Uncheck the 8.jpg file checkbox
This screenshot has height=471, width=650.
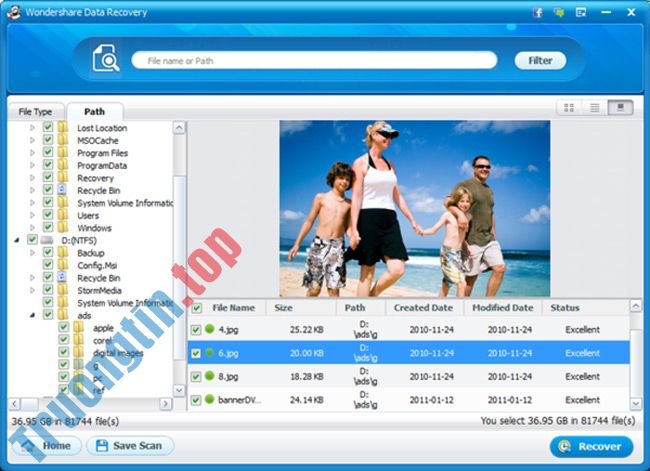point(196,376)
